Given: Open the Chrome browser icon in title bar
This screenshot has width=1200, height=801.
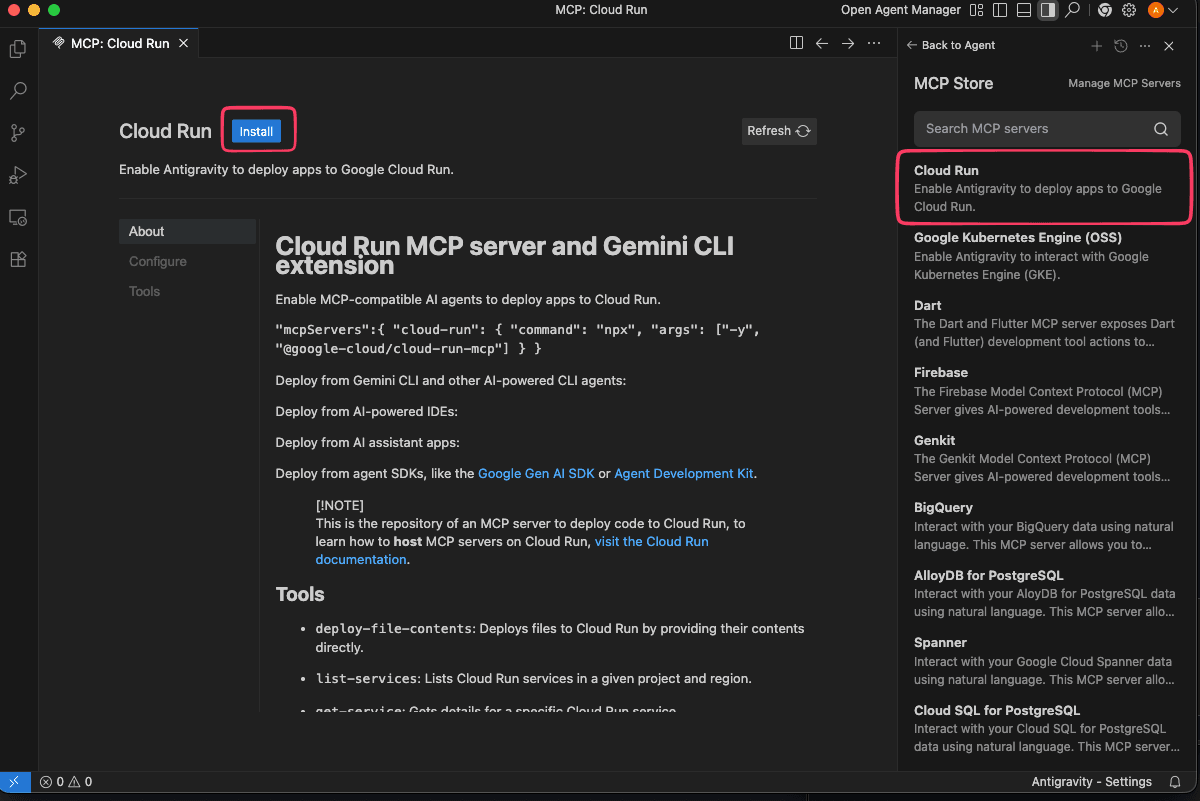Looking at the screenshot, I should coord(1104,10).
